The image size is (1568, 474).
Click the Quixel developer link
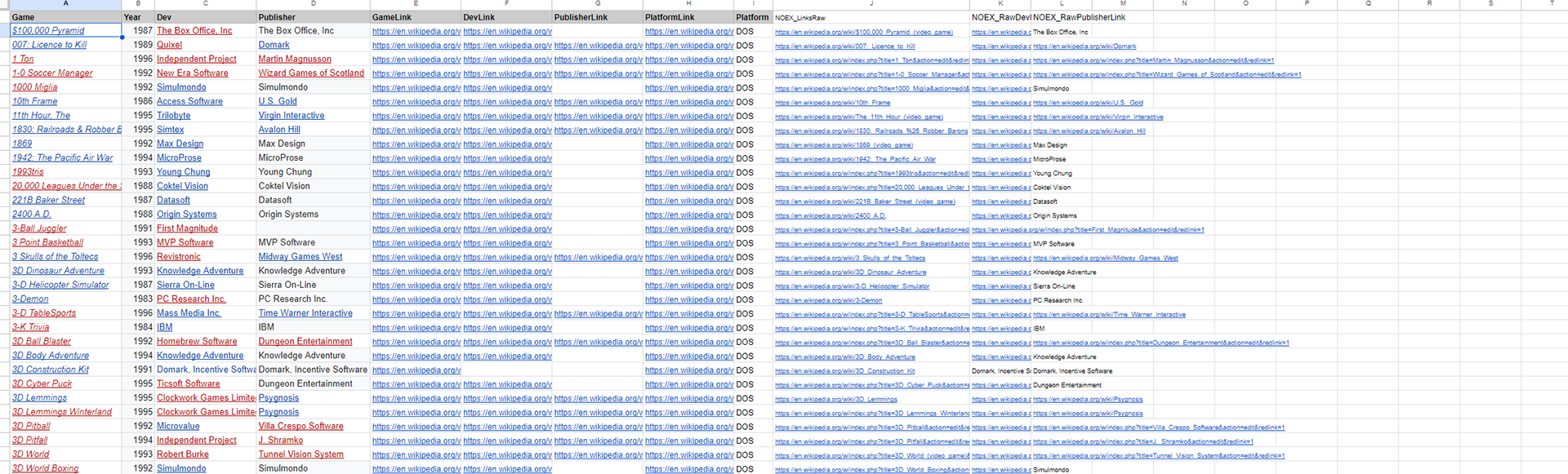point(169,45)
